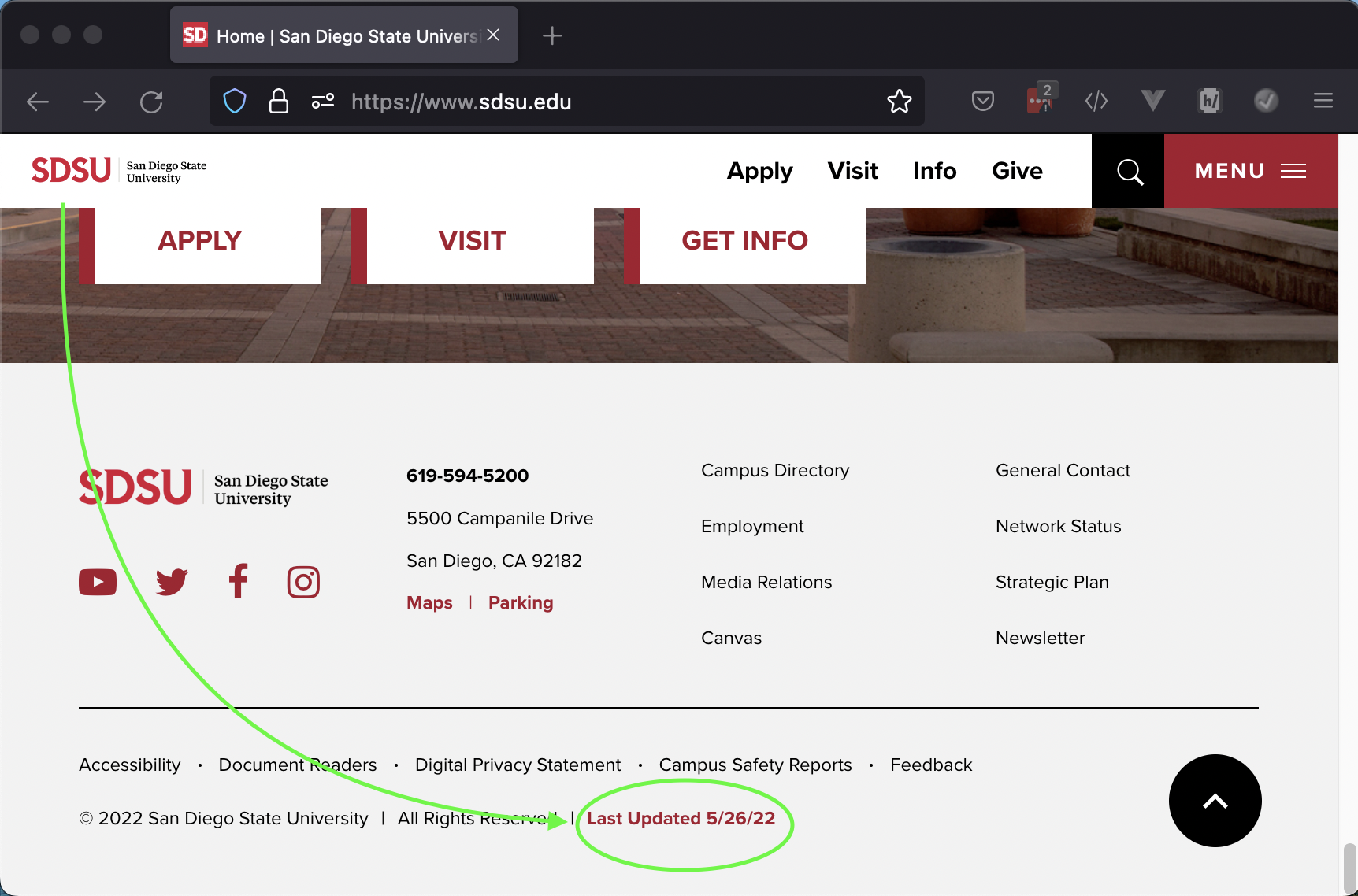This screenshot has width=1358, height=896.
Task: Open SDSU Twitter icon
Action: point(172,582)
